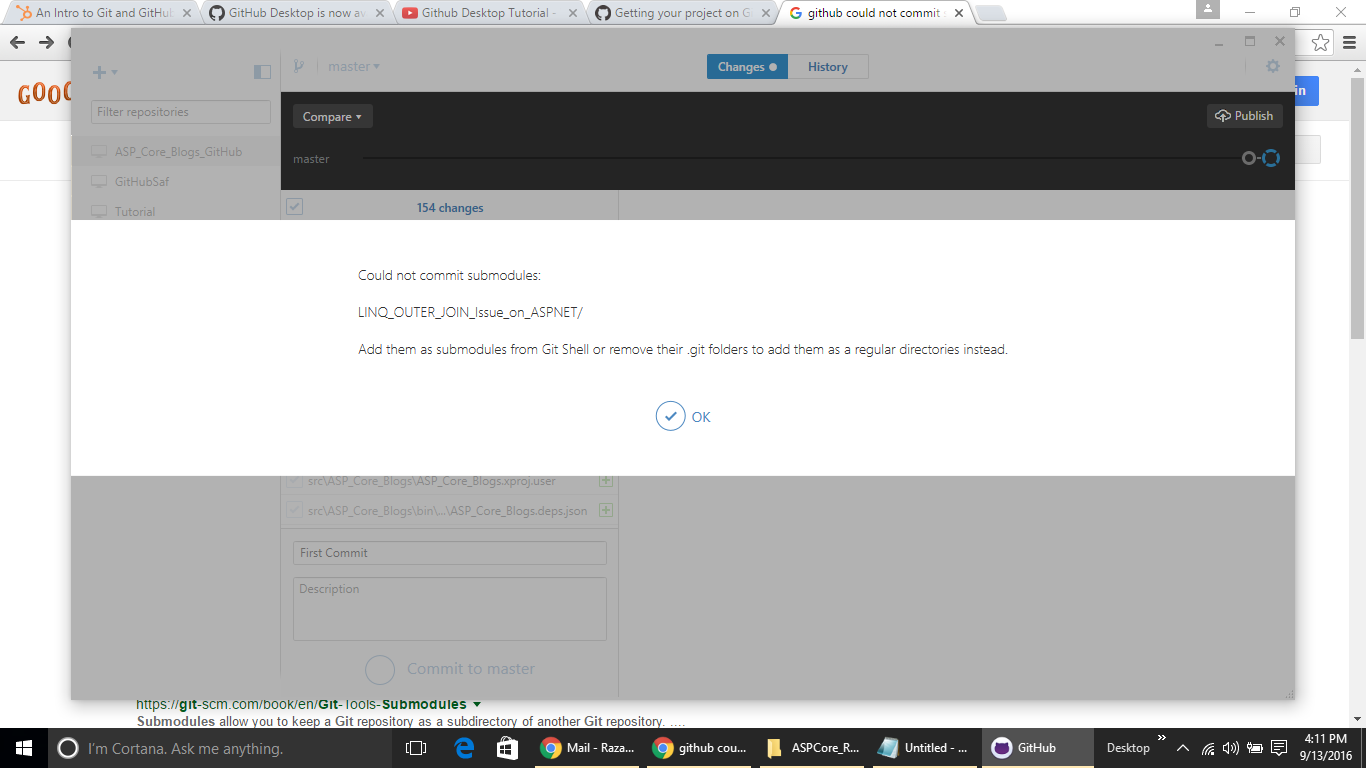Open Task View on the taskbar
Viewport: 1366px width, 768px height.
(x=416, y=748)
